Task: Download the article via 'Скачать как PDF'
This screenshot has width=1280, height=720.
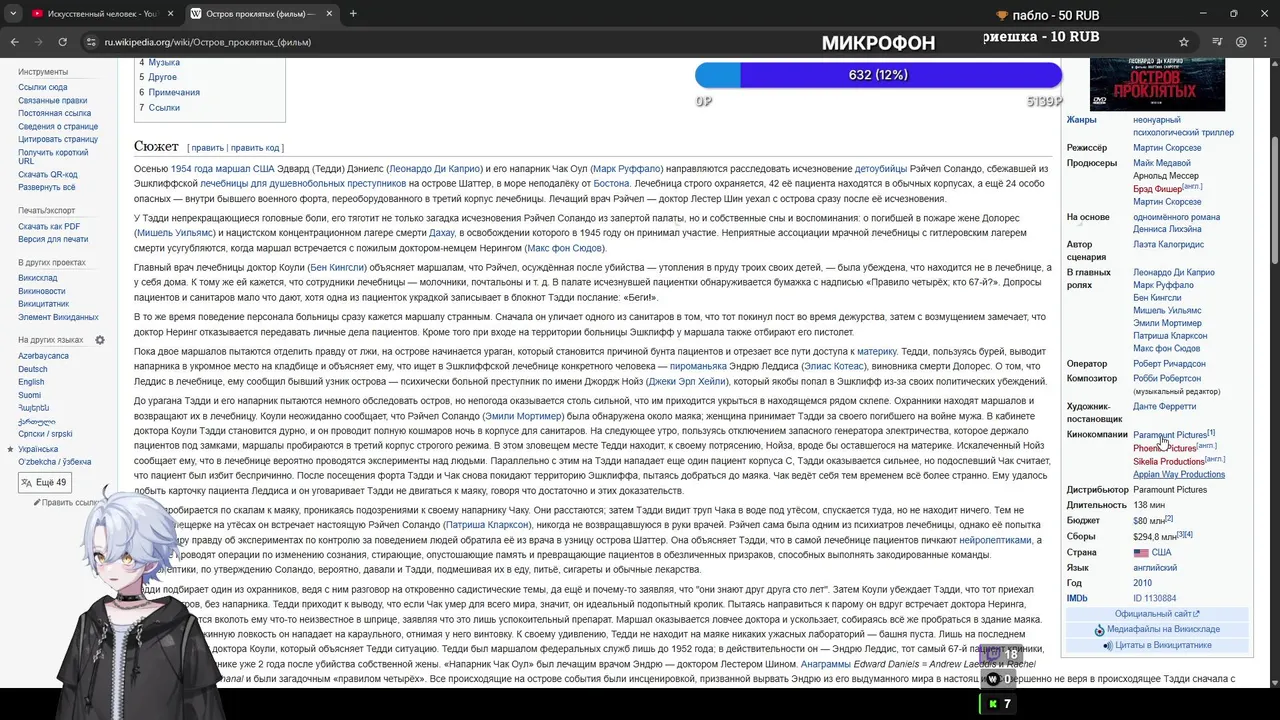Action: (x=49, y=226)
